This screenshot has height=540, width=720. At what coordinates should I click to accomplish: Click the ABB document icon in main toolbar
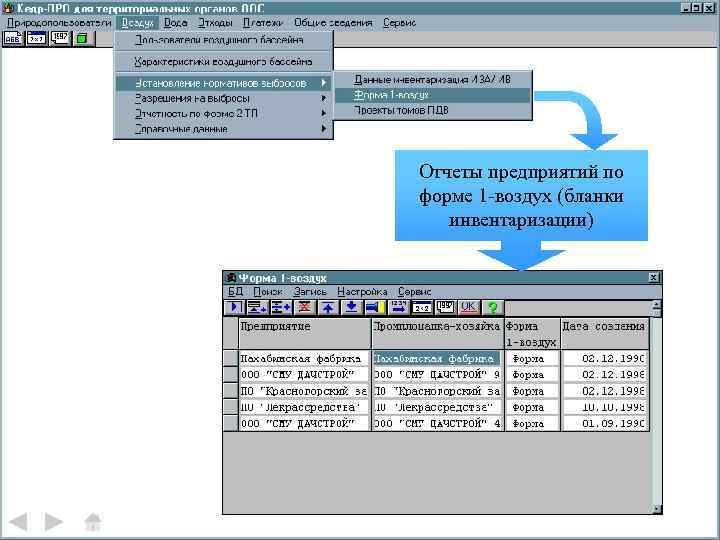tap(12, 39)
